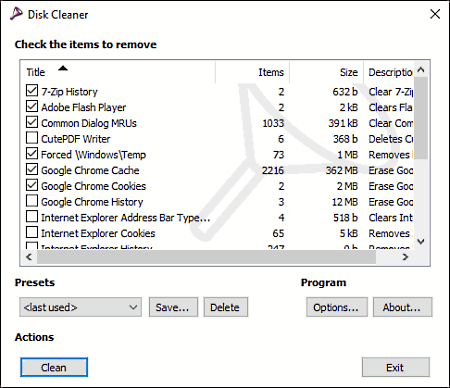This screenshot has height=388, width=450.
Task: Select the Google Chrome Cache row
Action: coord(219,170)
